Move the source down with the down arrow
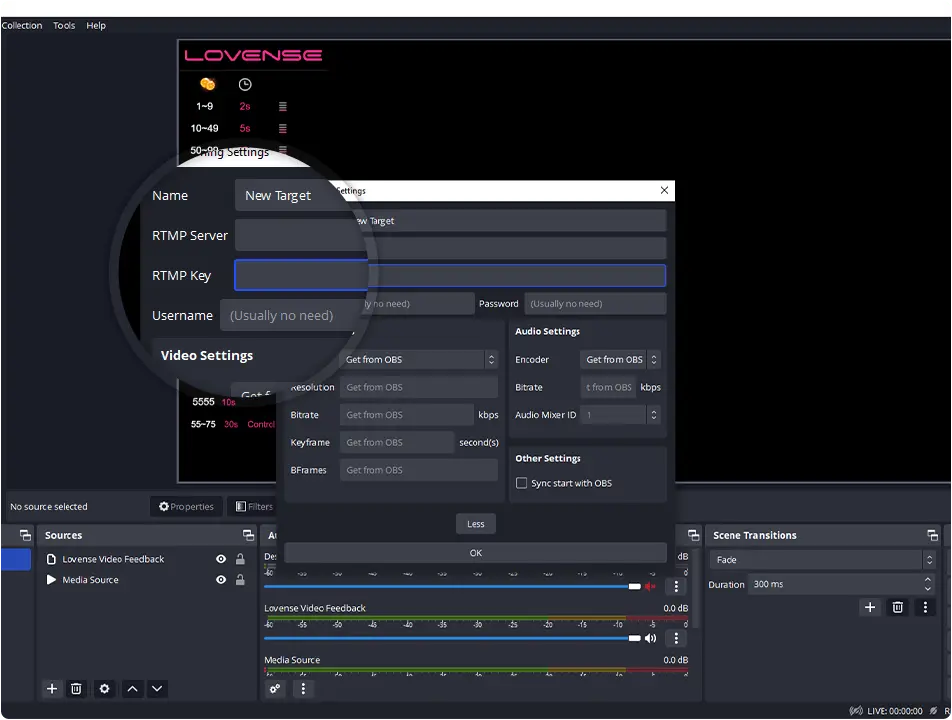952x720 pixels. pos(157,688)
